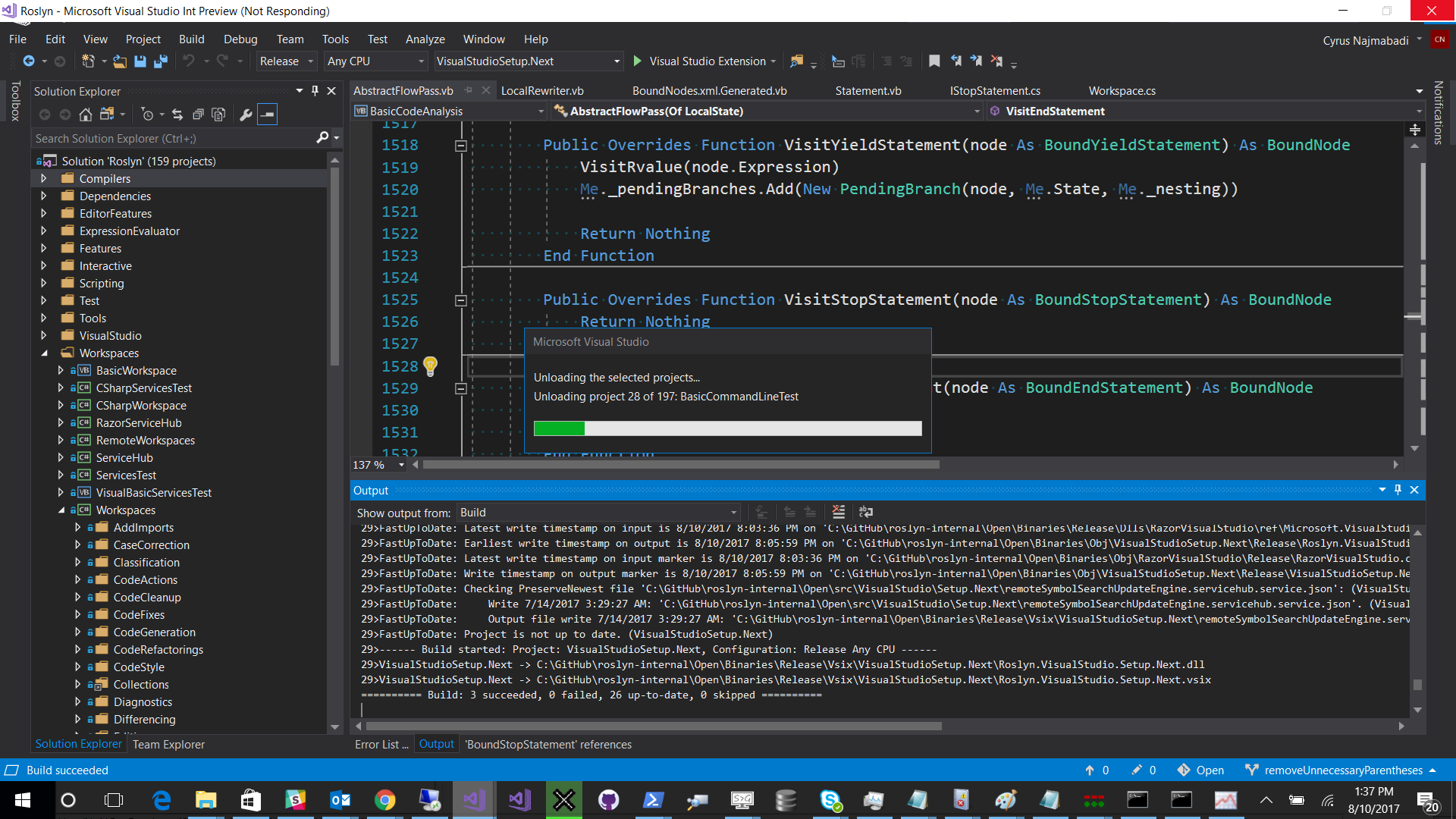The image size is (1456, 819).
Task: Toggle Preview Selected Items button
Action: 267,115
